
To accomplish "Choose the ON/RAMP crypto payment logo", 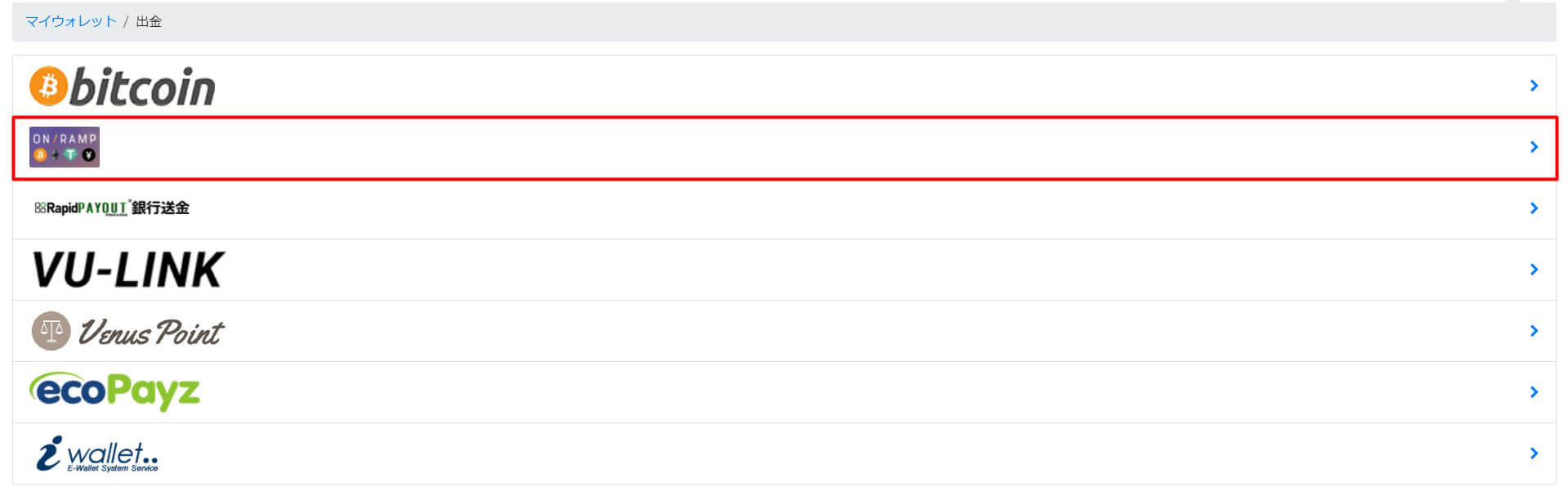I will click(x=65, y=147).
